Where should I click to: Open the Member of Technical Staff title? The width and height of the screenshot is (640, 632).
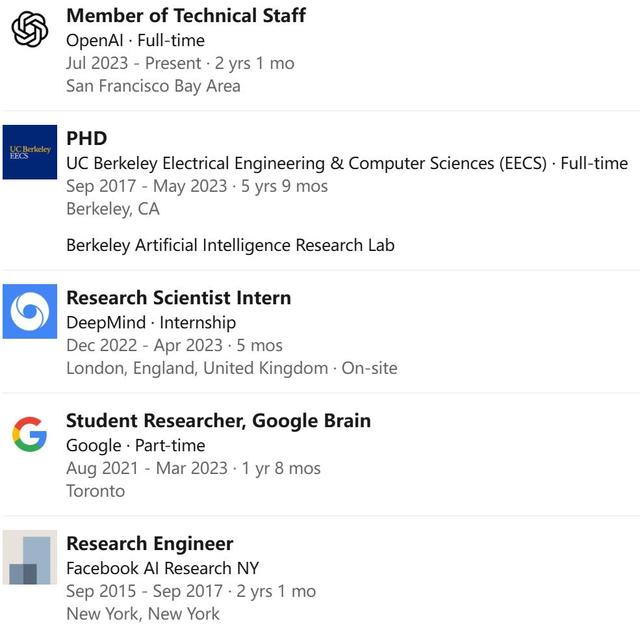click(186, 15)
